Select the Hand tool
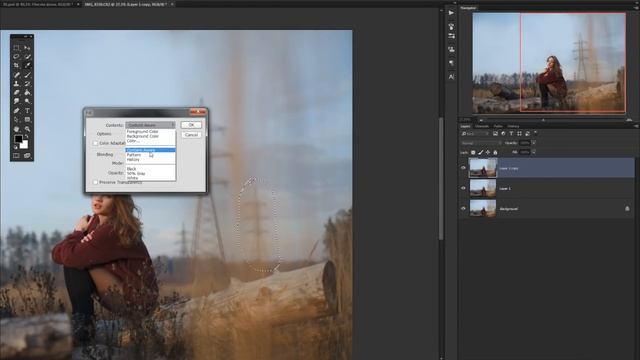 16,129
